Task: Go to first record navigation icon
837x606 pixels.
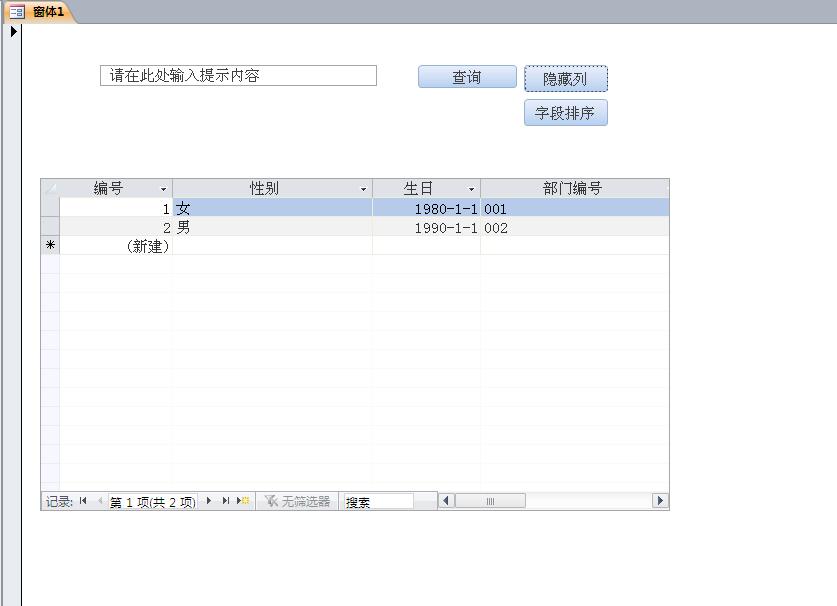Action: pyautogui.click(x=83, y=501)
